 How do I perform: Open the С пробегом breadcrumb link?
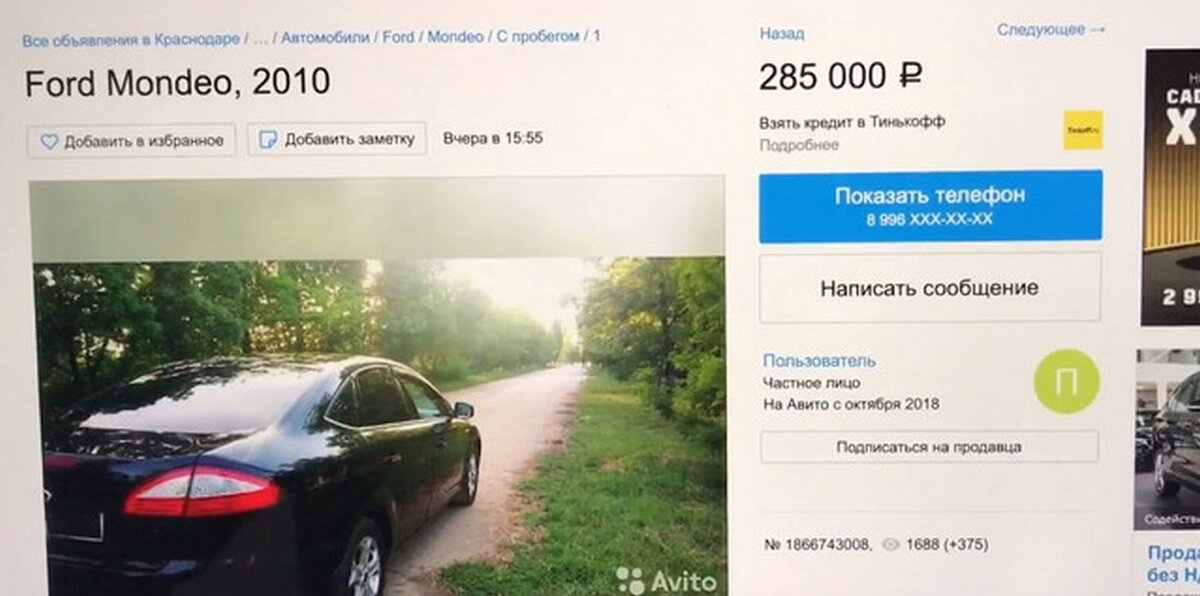click(x=538, y=36)
